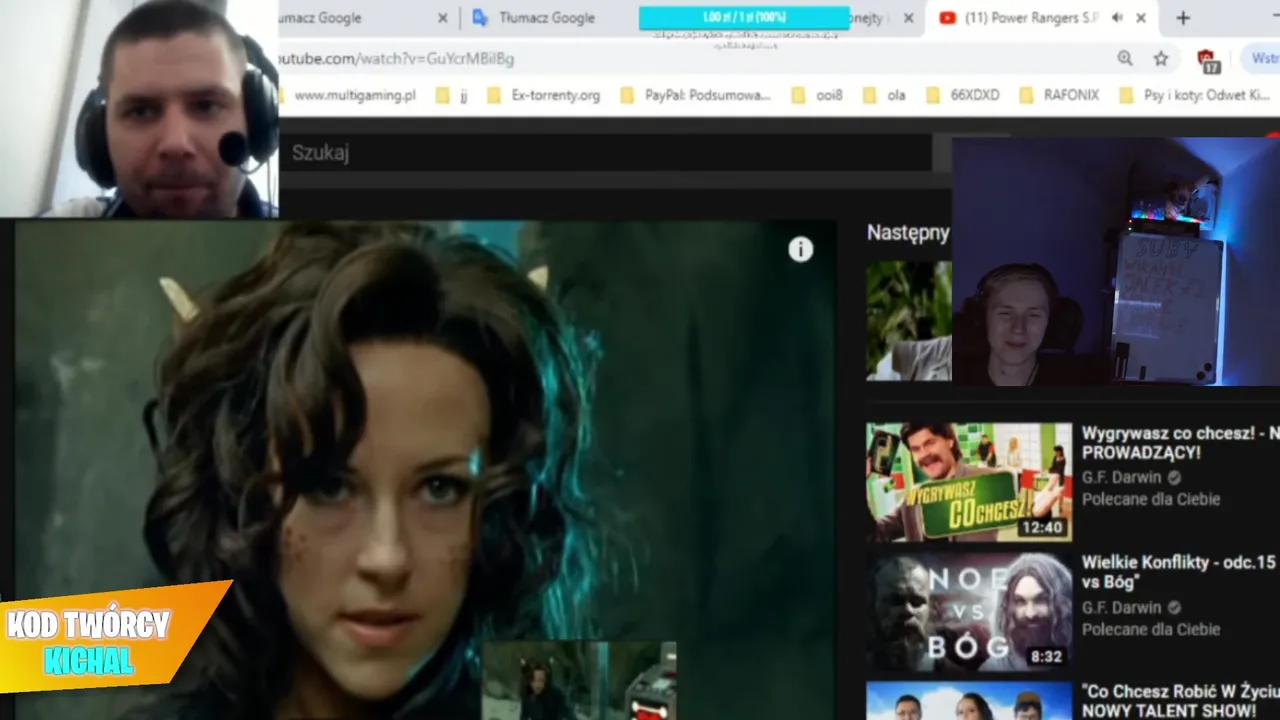The height and width of the screenshot is (720, 1280).
Task: Bookmark this page with the star icon
Action: (1161, 59)
